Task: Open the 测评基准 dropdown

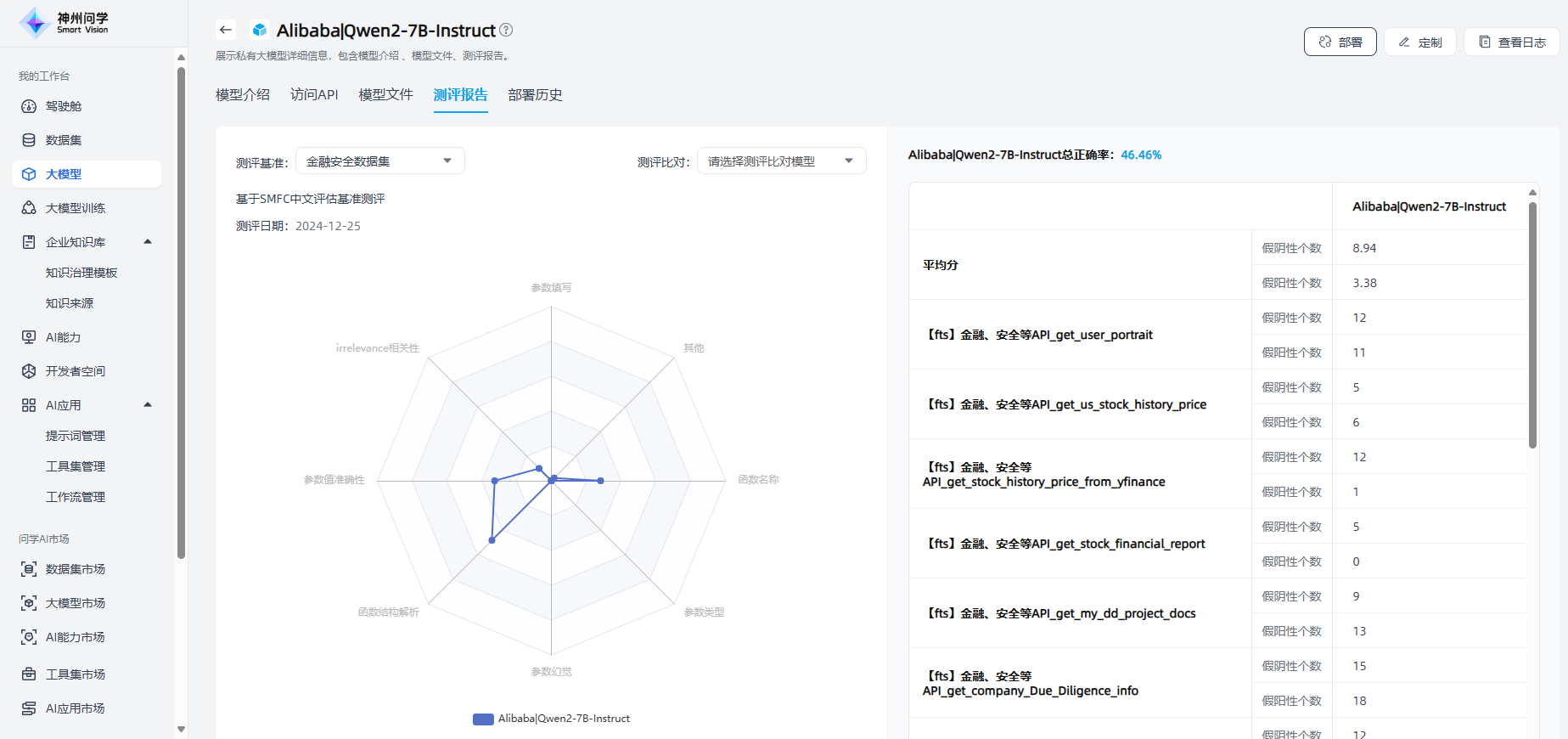Action: 379,161
